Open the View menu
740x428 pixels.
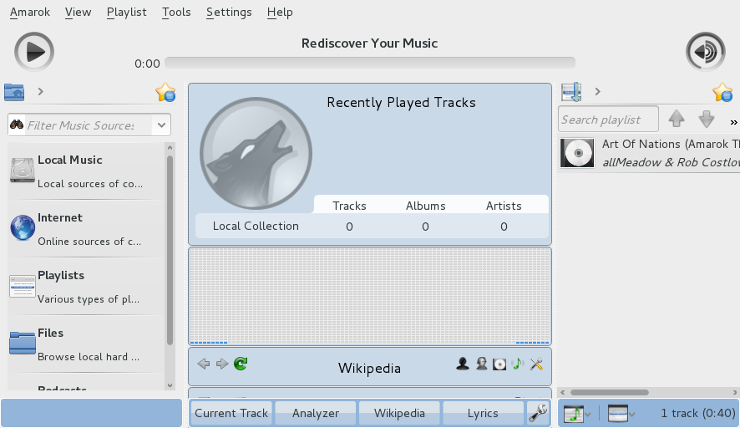78,12
